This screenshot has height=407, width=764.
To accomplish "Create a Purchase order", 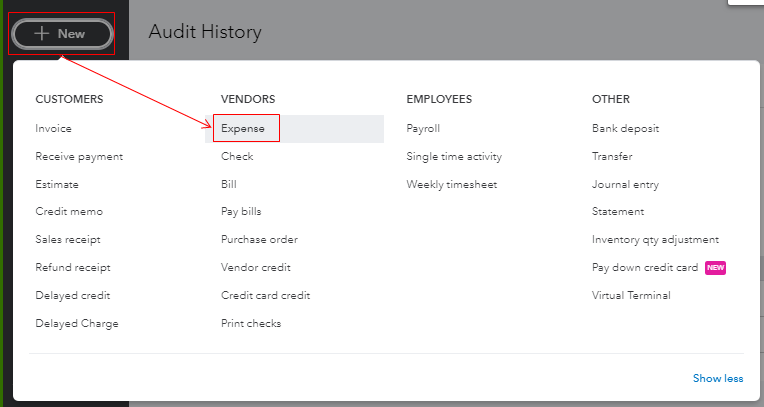I will (x=259, y=240).
